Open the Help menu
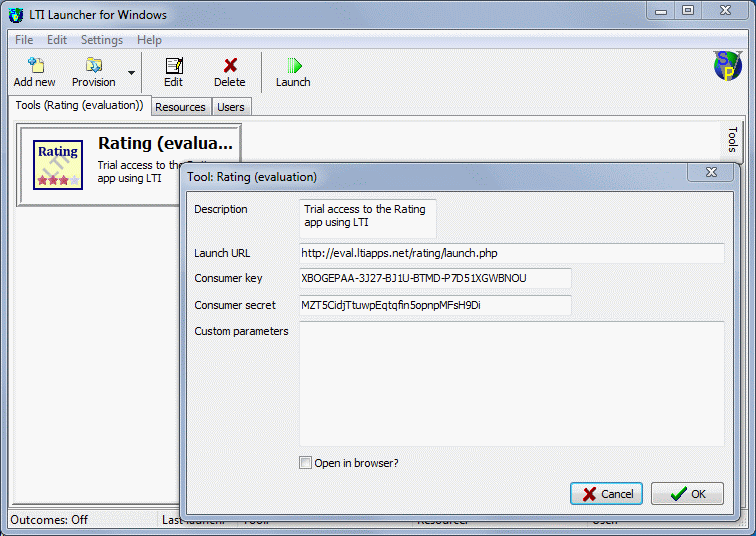Screen dimensions: 756x536 [x=149, y=40]
